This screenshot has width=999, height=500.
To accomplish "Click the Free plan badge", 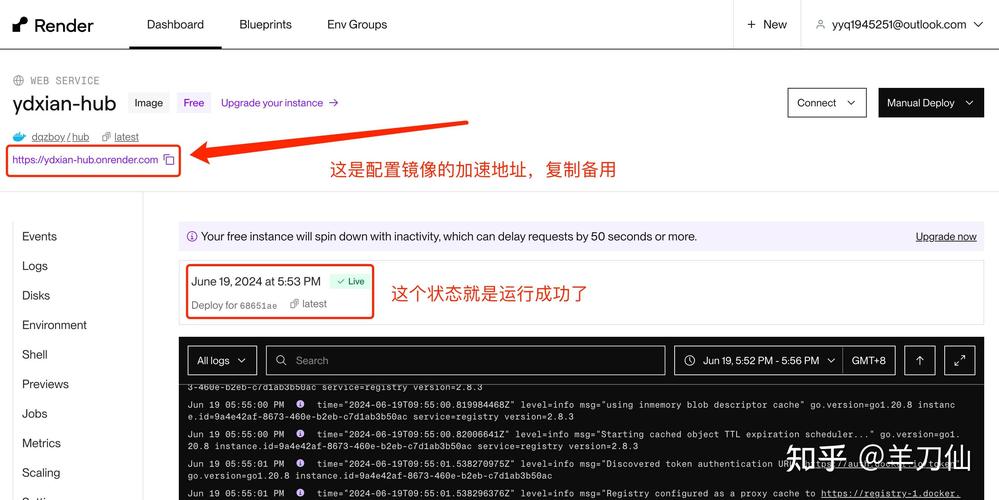I will pos(194,103).
